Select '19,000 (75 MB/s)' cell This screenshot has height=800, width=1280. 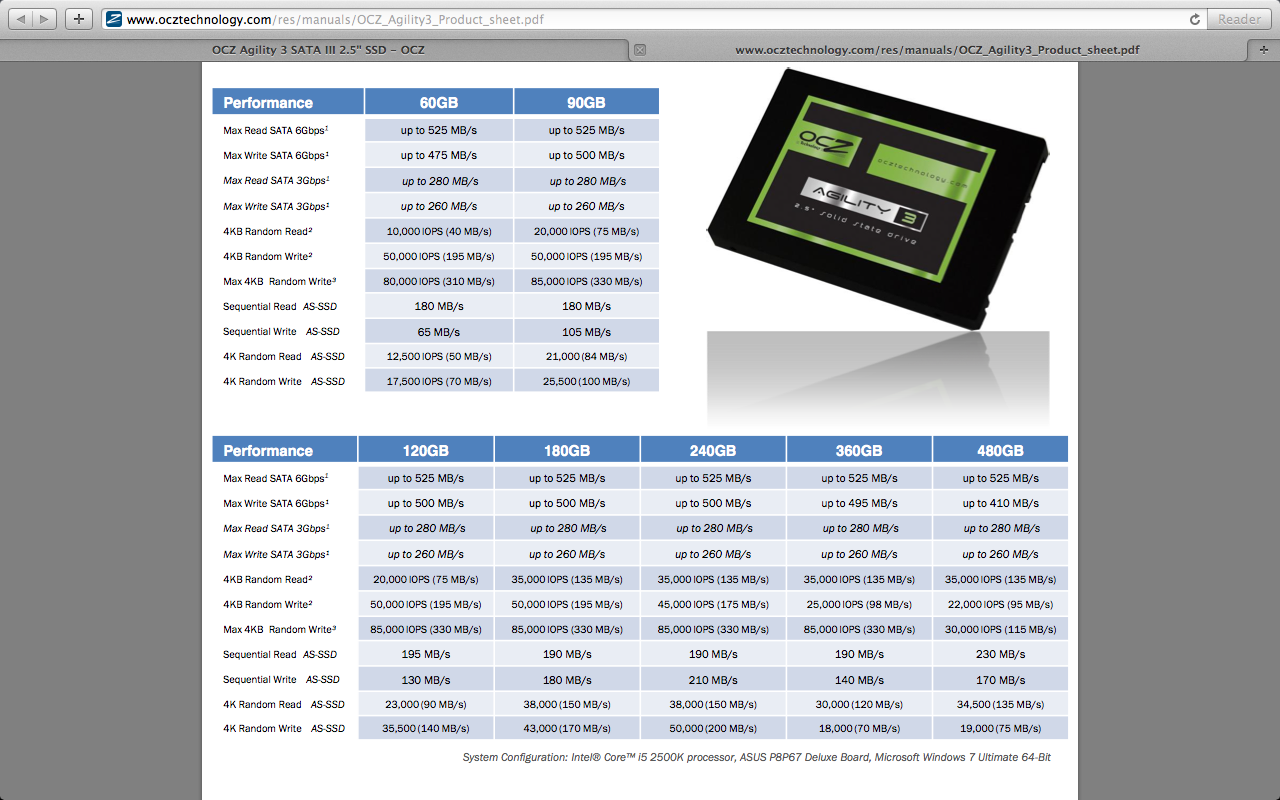(1000, 729)
